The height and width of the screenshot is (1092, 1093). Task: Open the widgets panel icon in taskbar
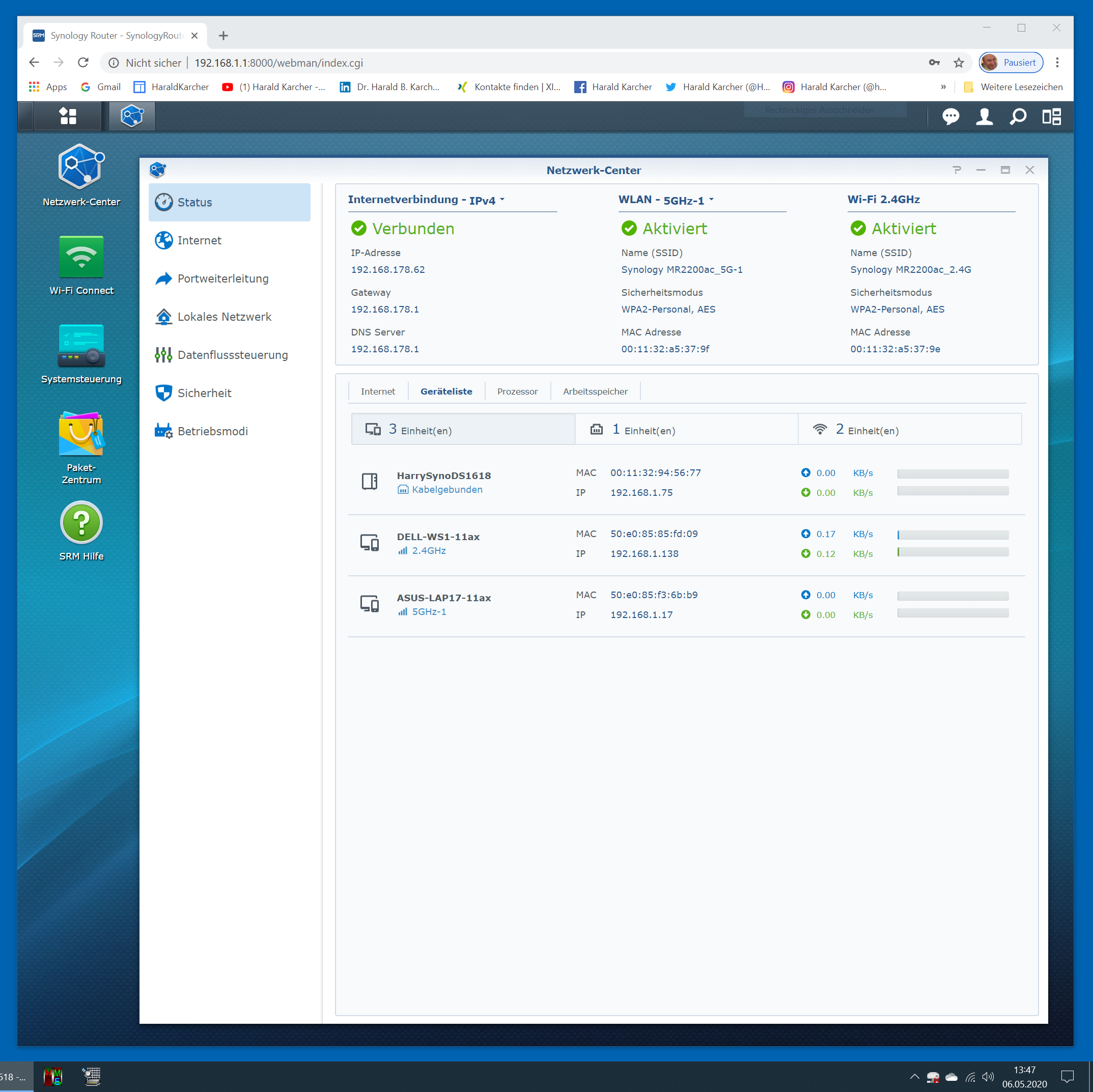(1052, 117)
